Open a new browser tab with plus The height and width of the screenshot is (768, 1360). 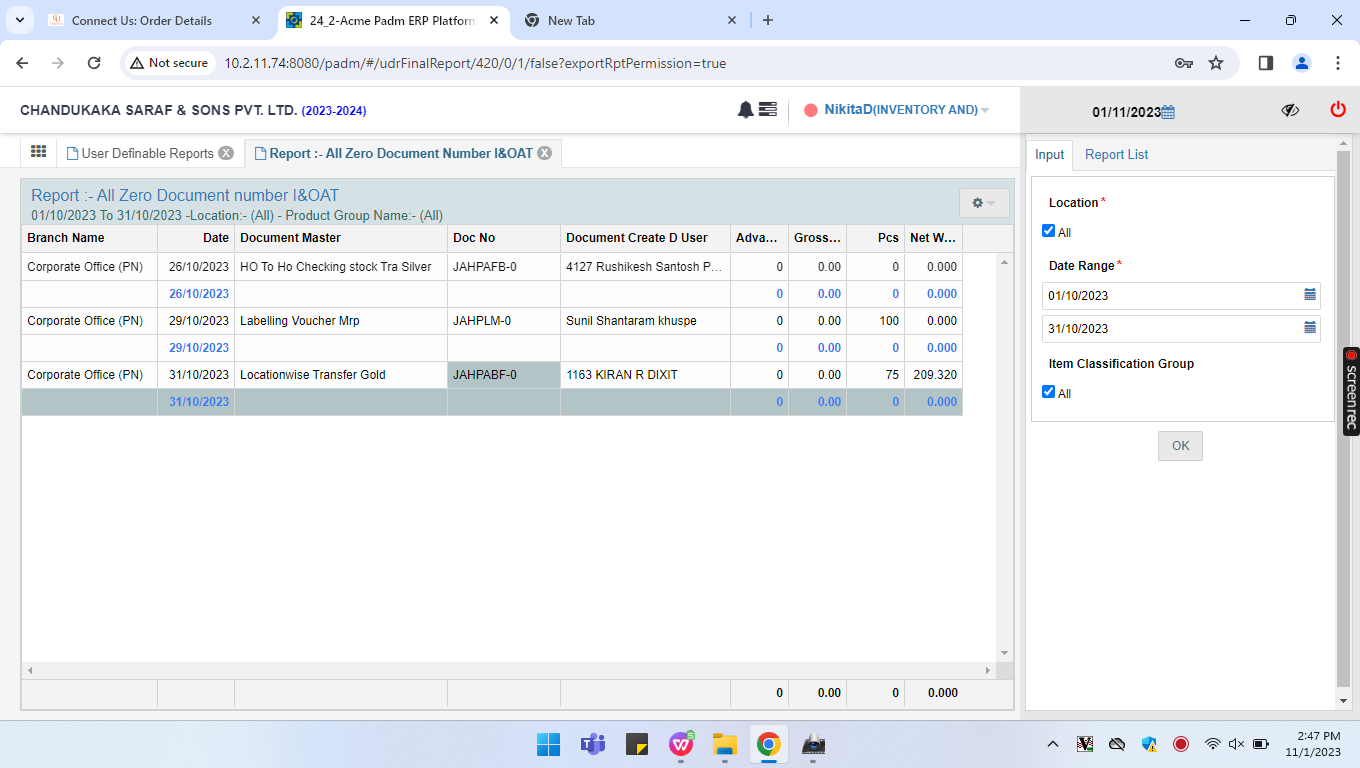(768, 20)
